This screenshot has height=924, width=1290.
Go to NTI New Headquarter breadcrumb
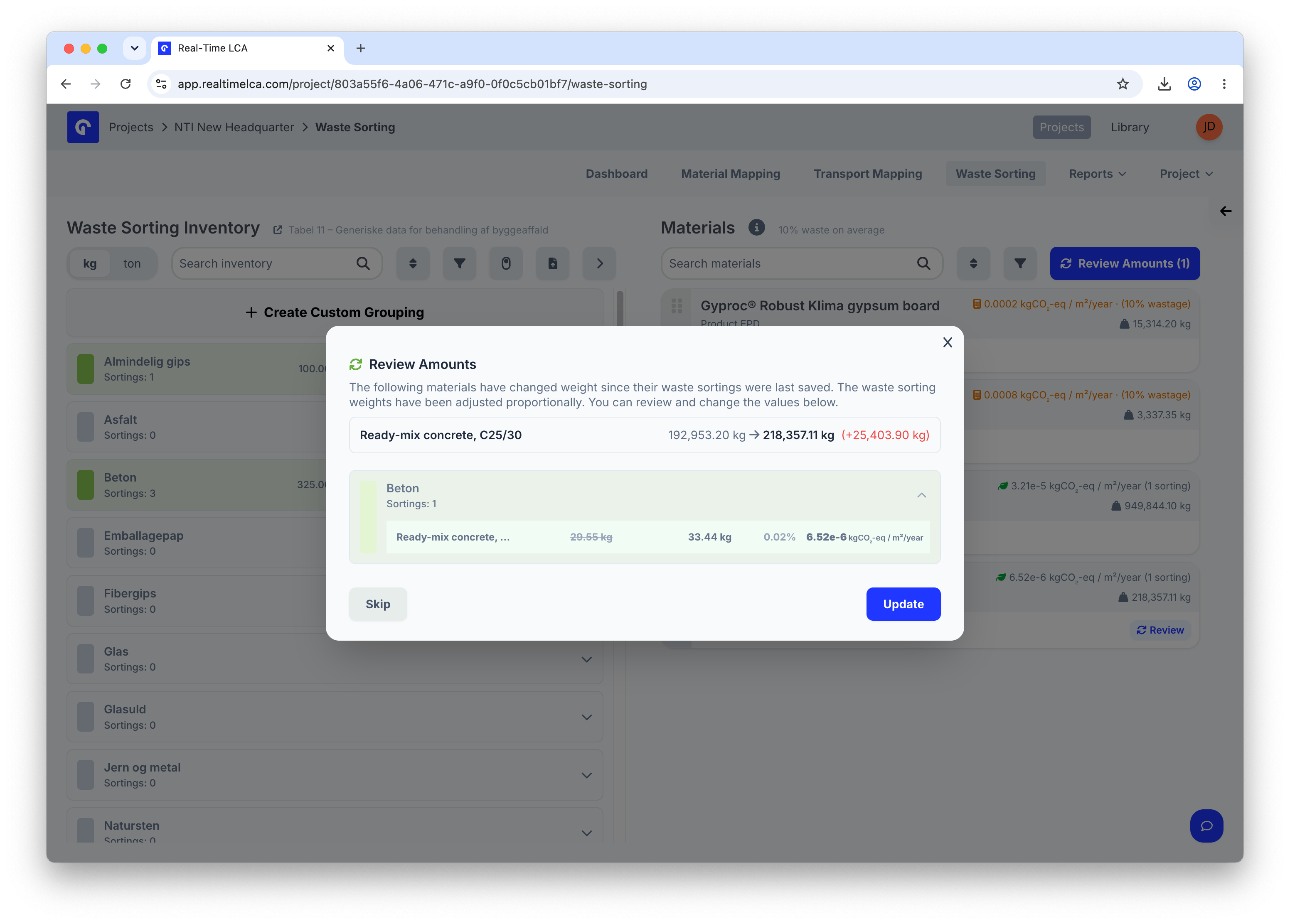coord(234,128)
